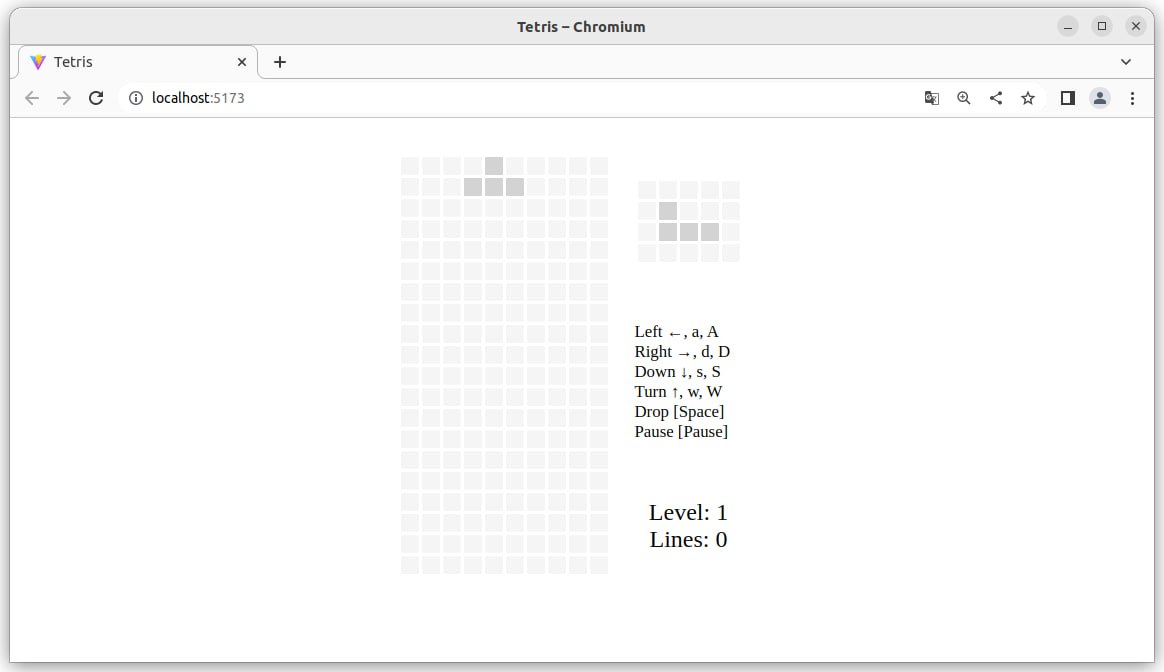Click the next piece preview box
The height and width of the screenshot is (672, 1164).
click(x=689, y=221)
